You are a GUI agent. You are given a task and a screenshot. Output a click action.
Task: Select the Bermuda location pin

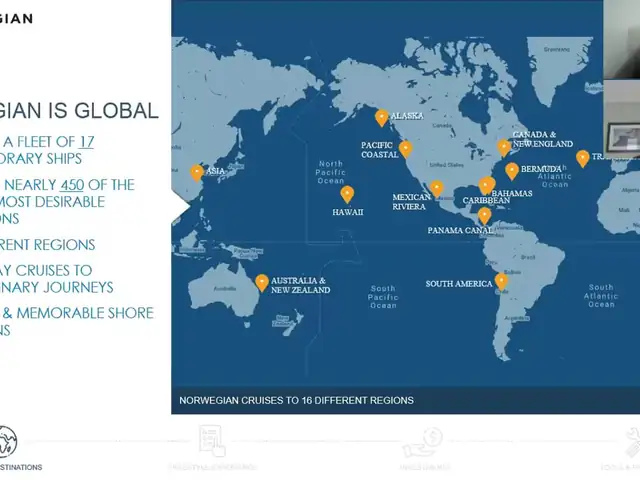coord(512,171)
